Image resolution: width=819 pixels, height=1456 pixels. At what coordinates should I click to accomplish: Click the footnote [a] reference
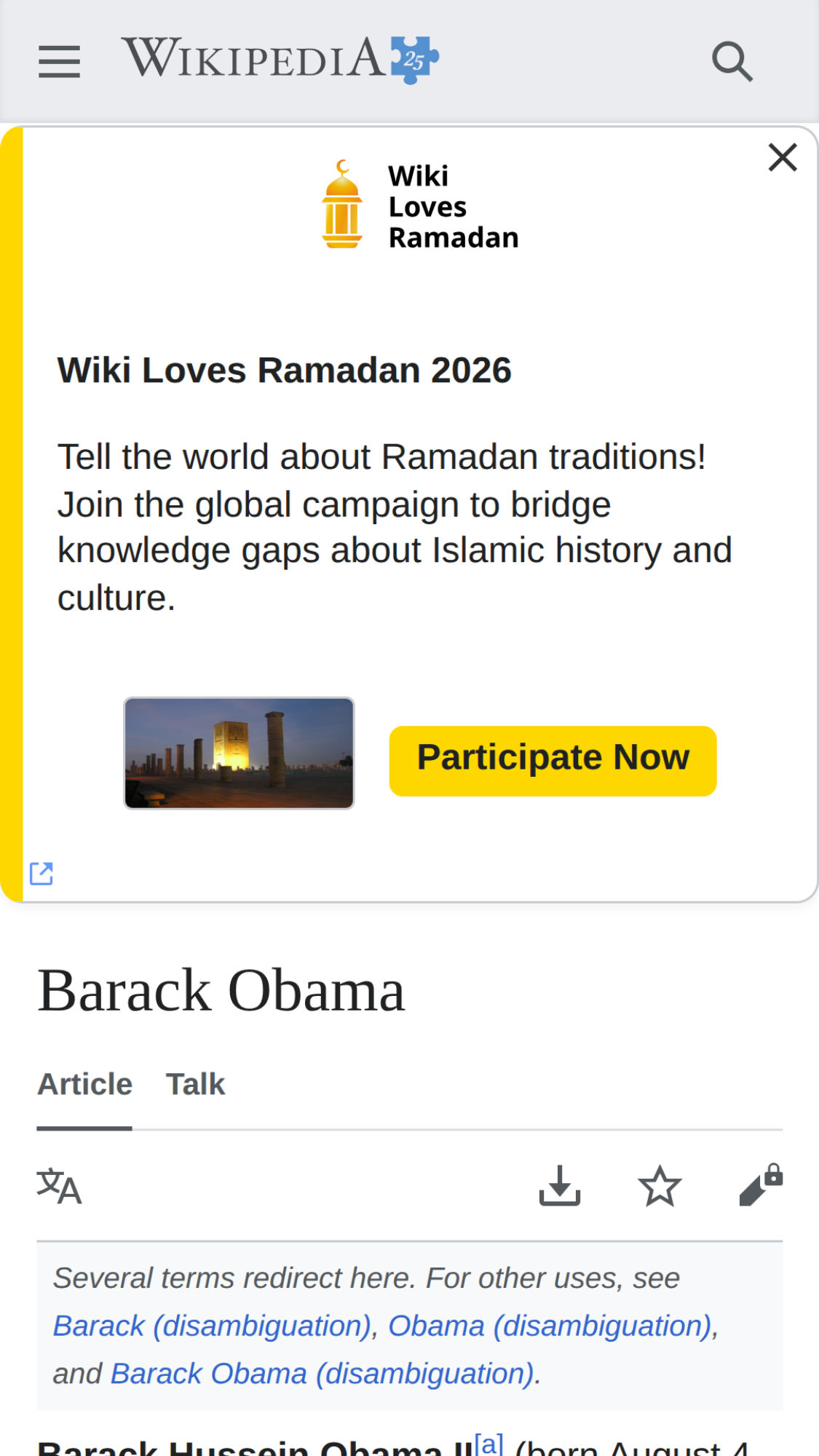(488, 1442)
